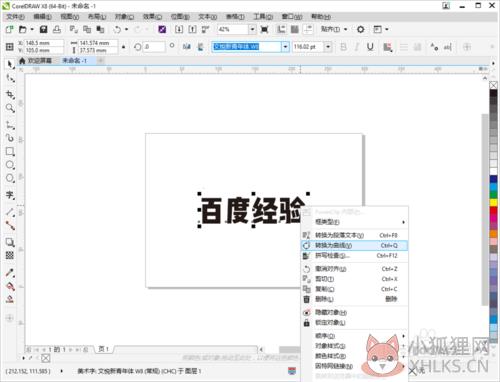Image resolution: width=500 pixels, height=382 pixels.
Task: Toggle Show Guidelines in standard toolbar
Action: [308, 29]
